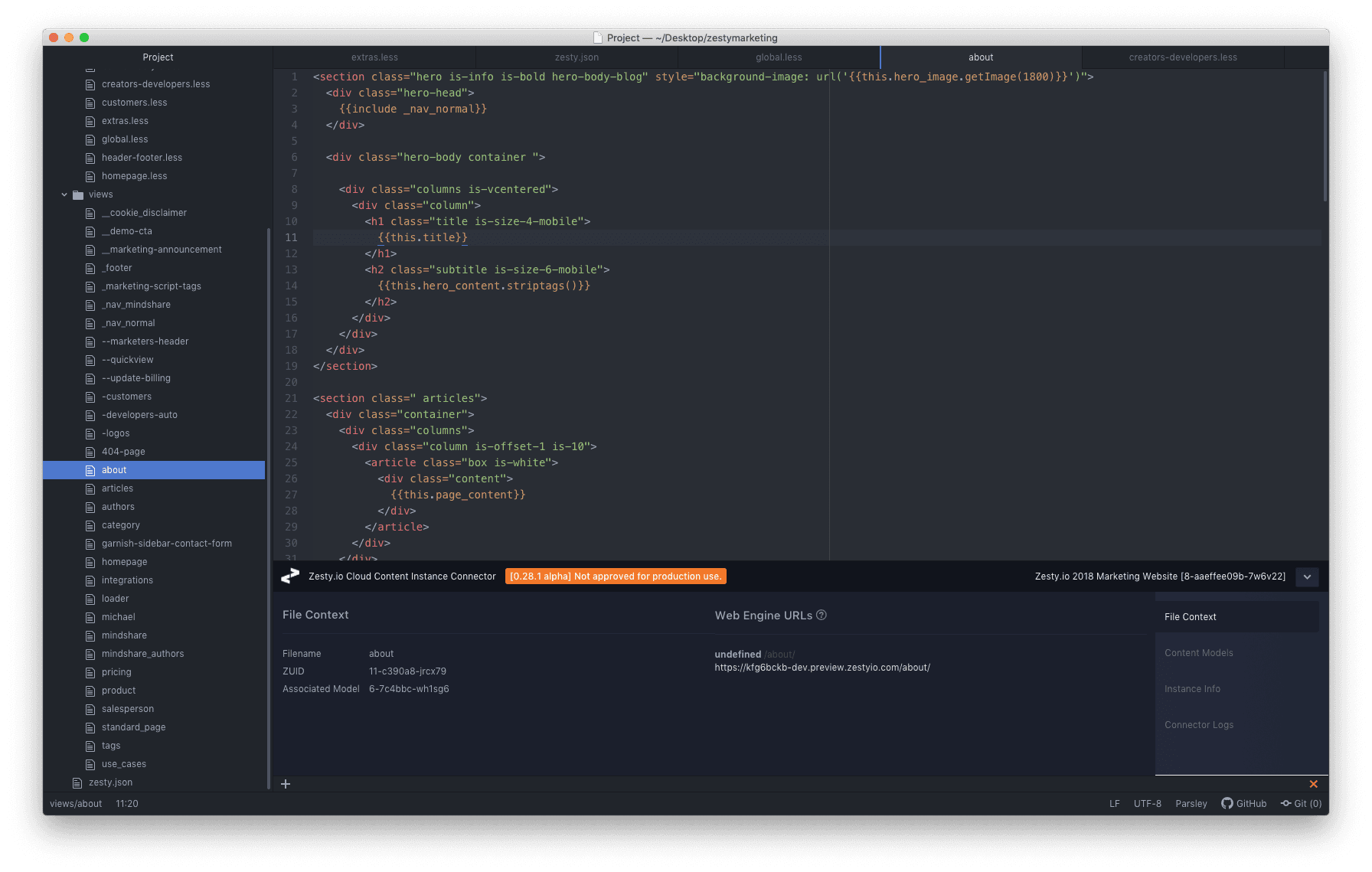Select the homepage view file
The height and width of the screenshot is (872, 1372).
pos(124,562)
